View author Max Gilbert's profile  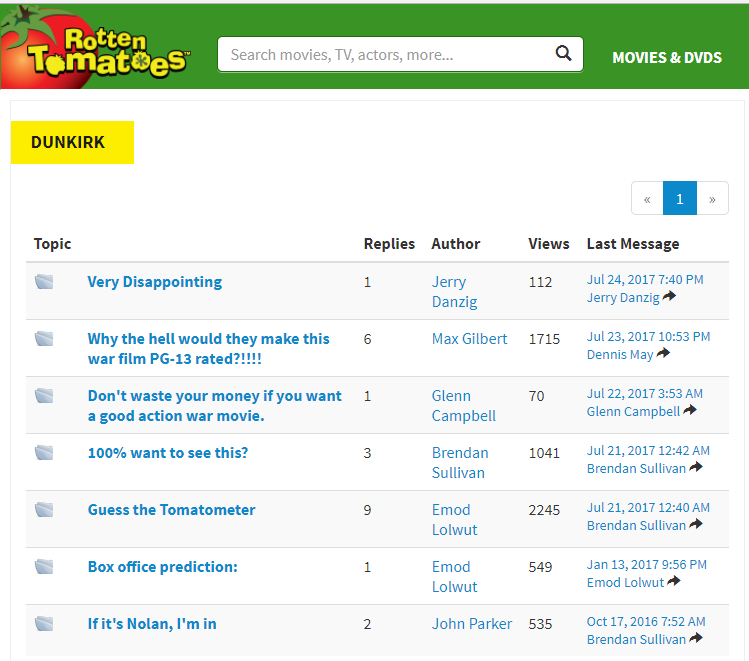pyautogui.click(x=470, y=339)
